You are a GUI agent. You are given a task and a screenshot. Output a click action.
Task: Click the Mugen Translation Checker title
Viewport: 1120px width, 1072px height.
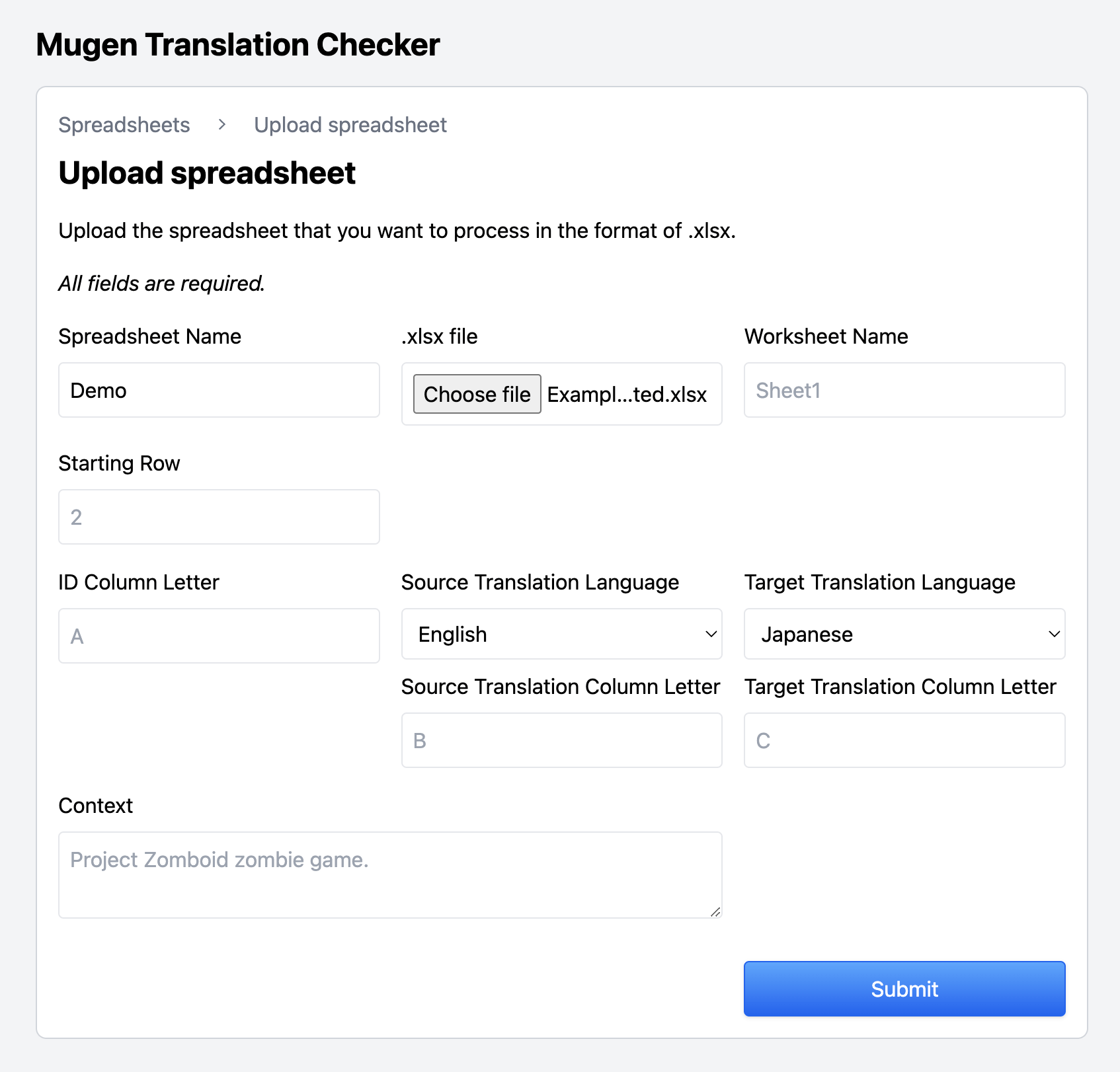coord(238,45)
